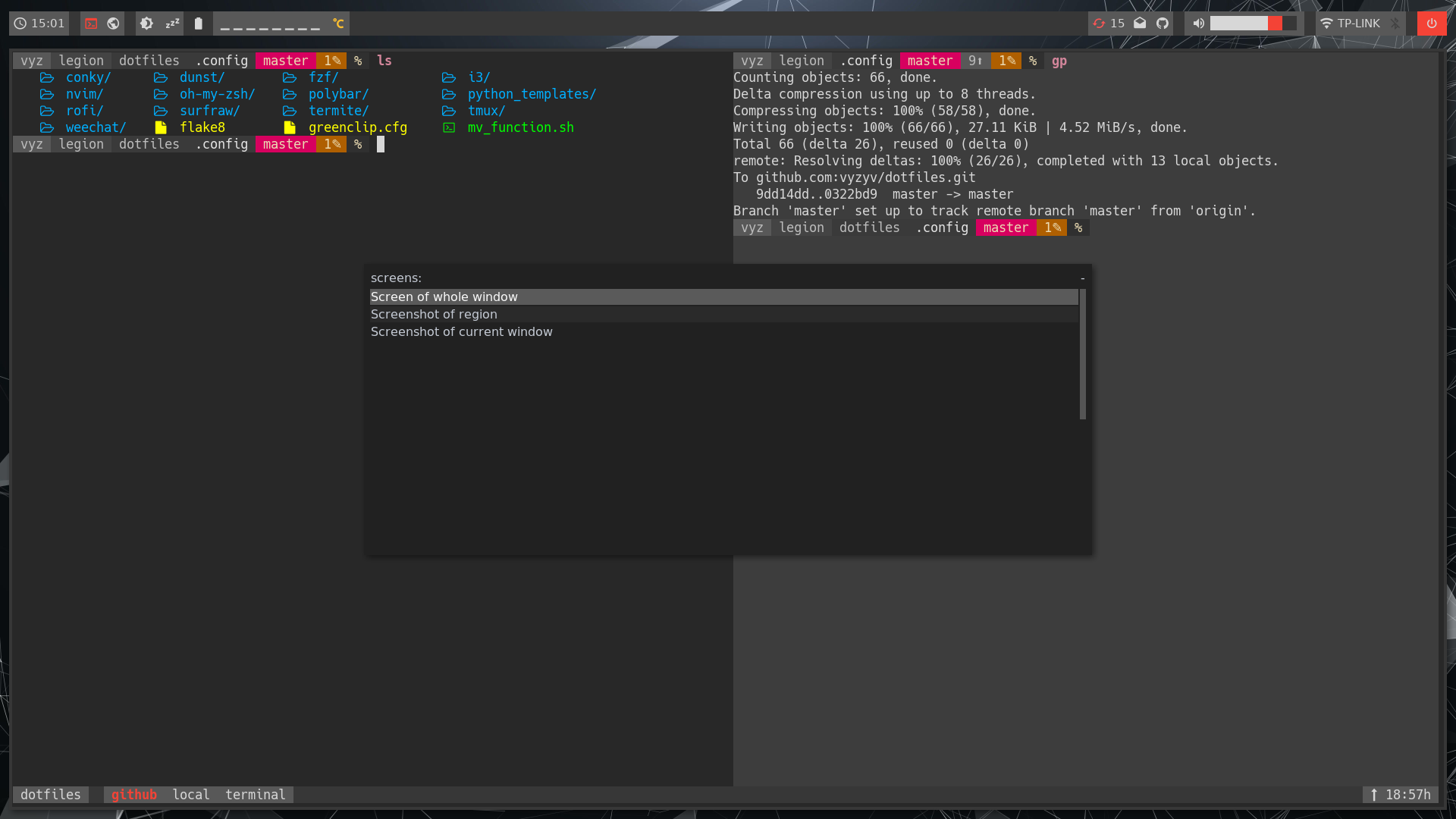The image size is (1456, 819).
Task: Click the red updates sync icon
Action: point(1099,24)
